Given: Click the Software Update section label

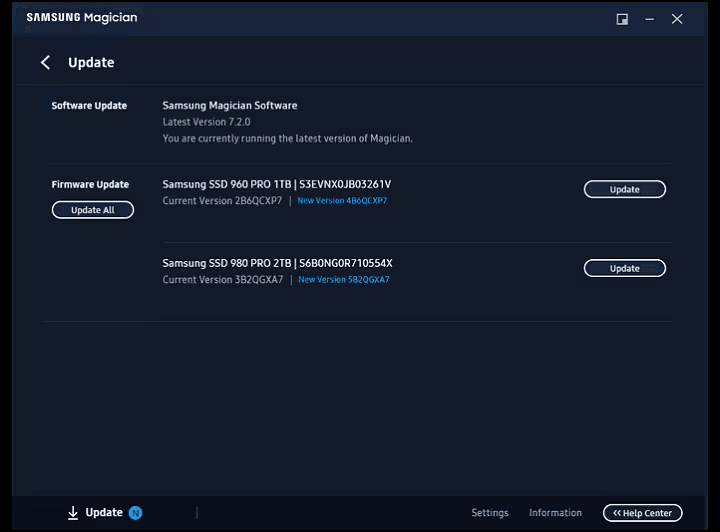Looking at the screenshot, I should click(89, 105).
